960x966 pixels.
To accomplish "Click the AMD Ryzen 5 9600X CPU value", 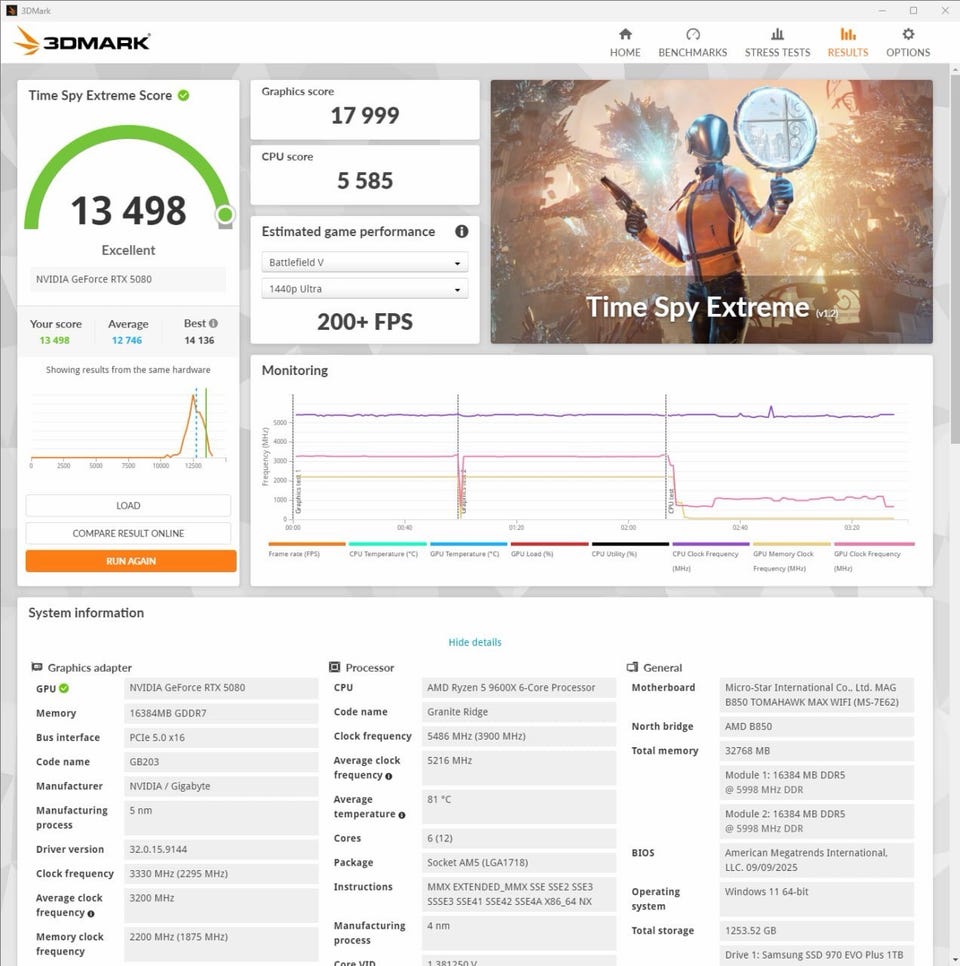I will pyautogui.click(x=519, y=688).
